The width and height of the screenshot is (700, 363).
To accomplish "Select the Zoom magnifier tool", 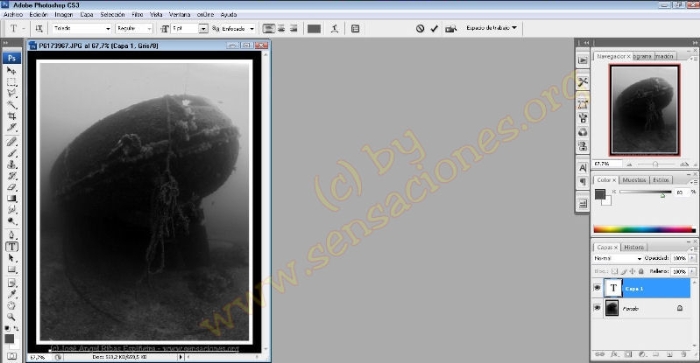I will [x=12, y=317].
